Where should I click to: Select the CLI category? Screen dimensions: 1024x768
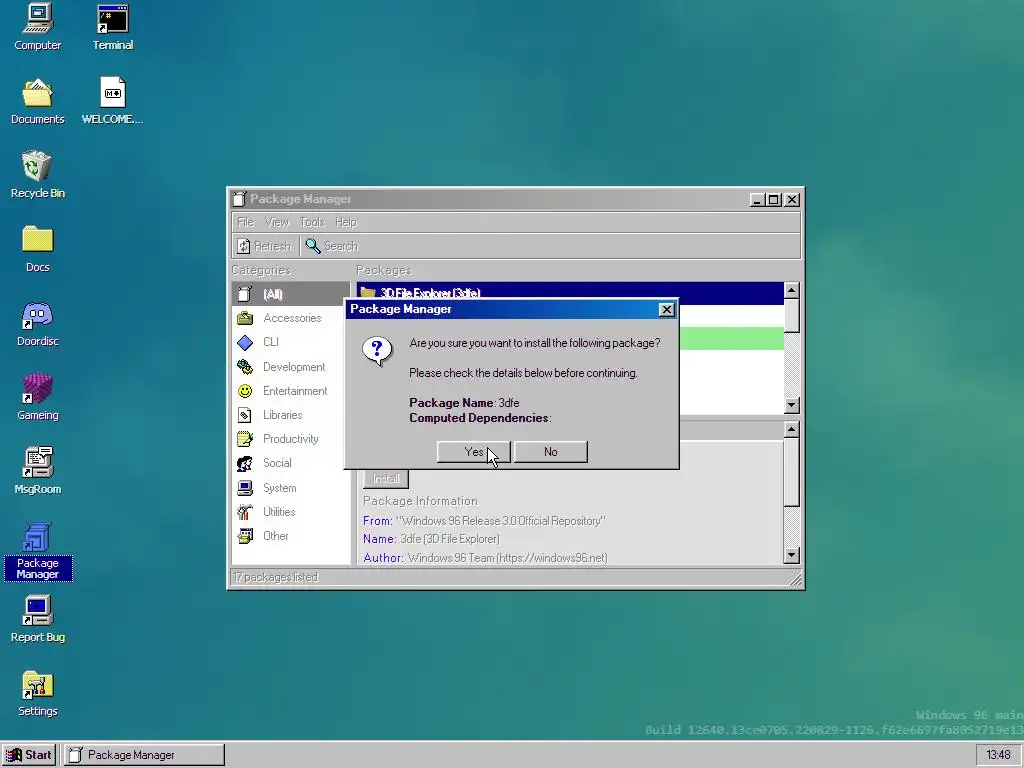coord(291,342)
